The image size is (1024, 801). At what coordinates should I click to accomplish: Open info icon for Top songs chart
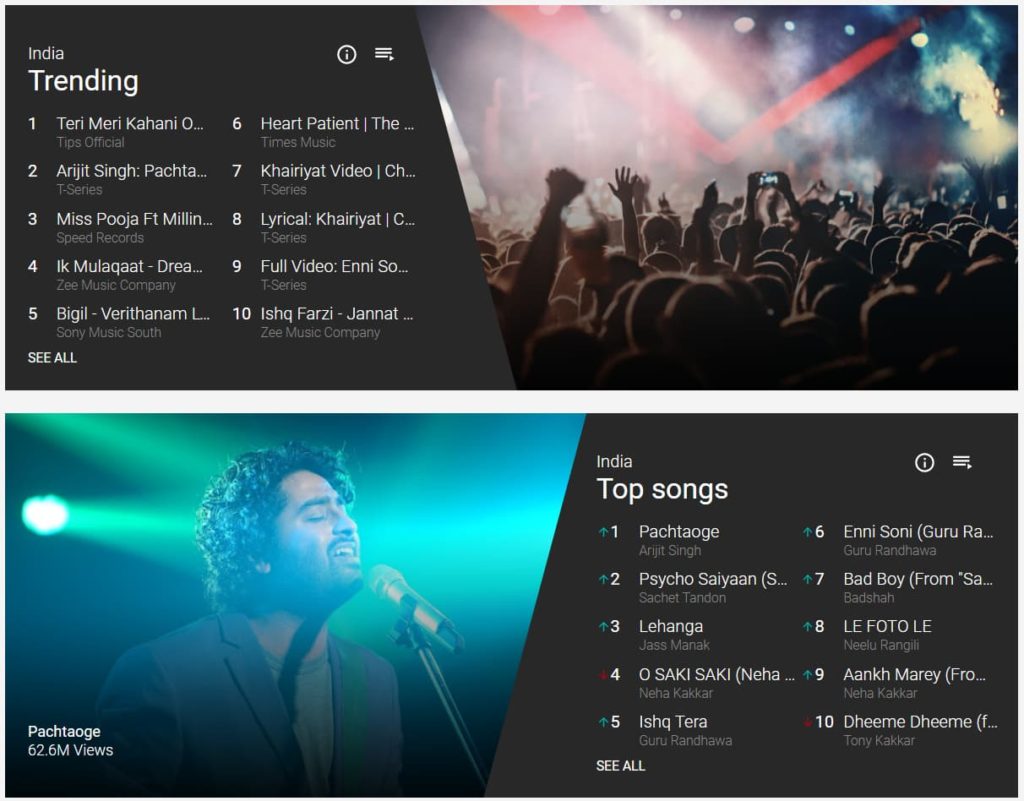tap(924, 463)
